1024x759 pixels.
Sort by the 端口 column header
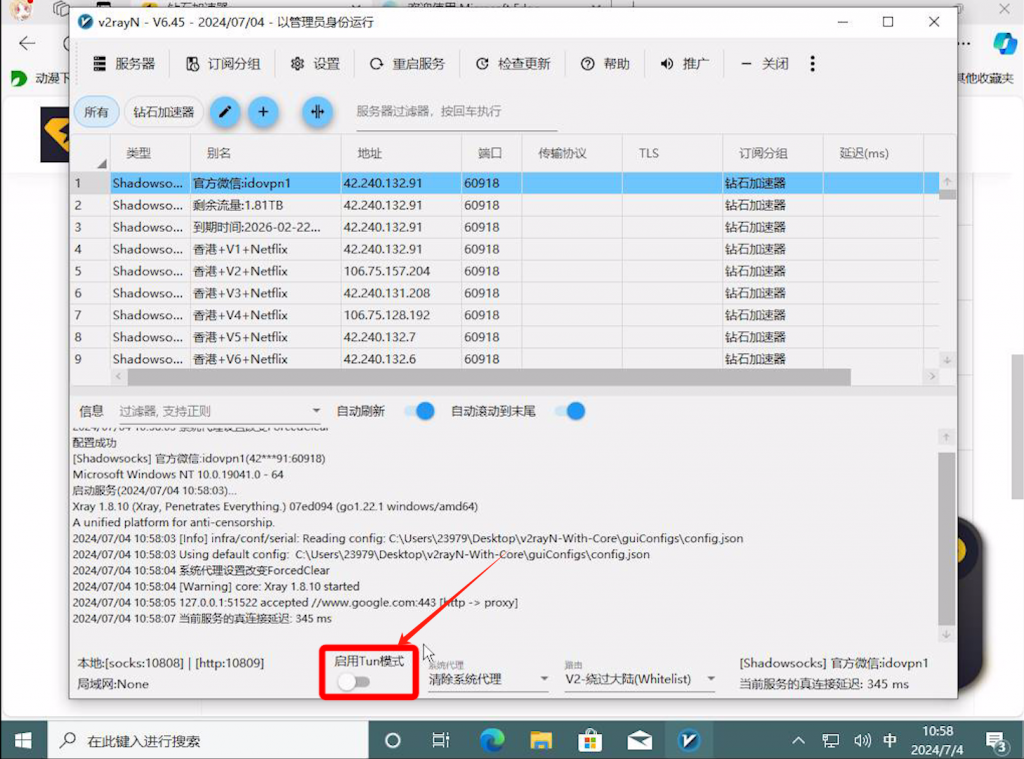tap(491, 153)
